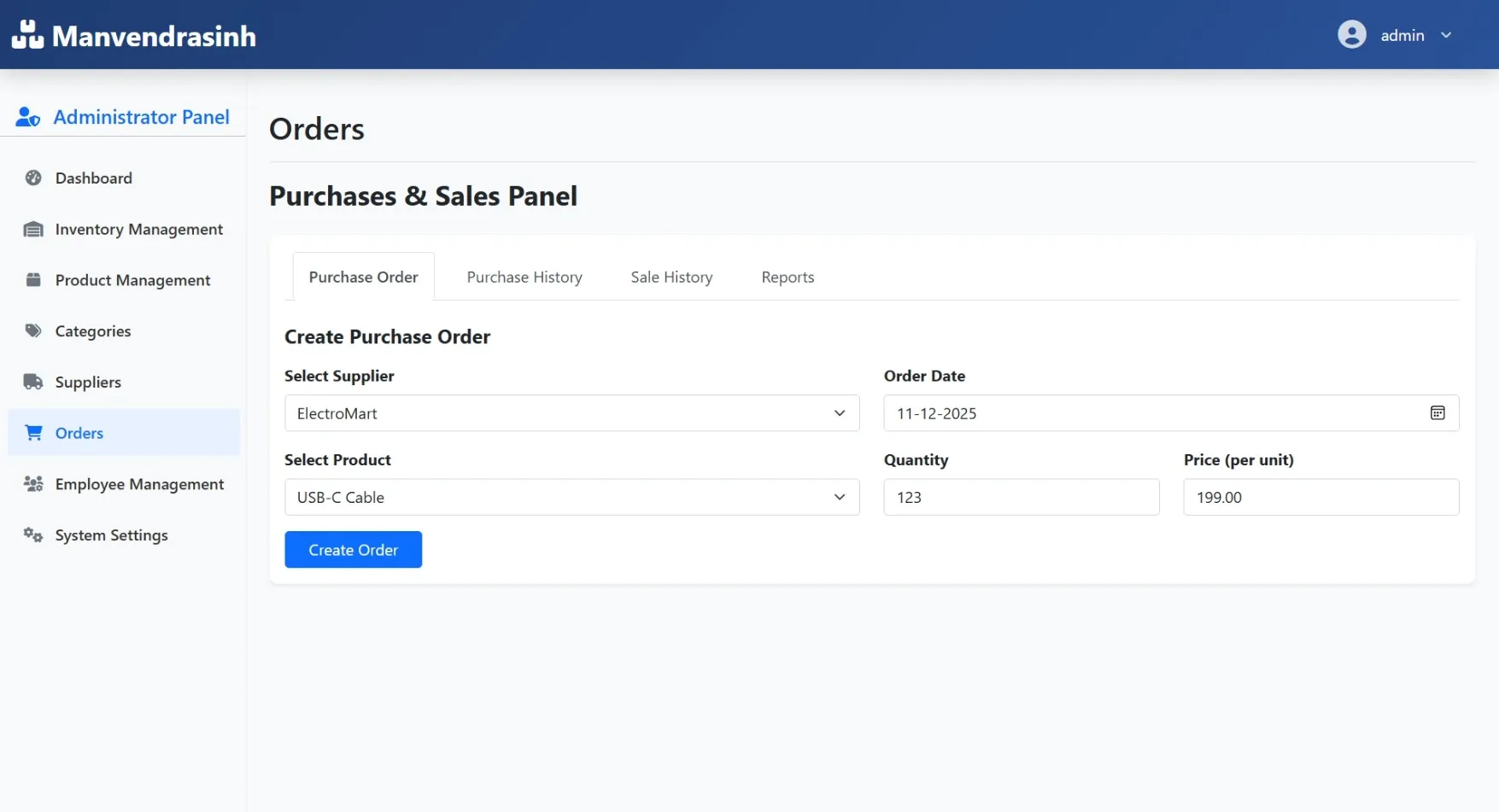Click the Create Order button
1499x812 pixels.
353,549
